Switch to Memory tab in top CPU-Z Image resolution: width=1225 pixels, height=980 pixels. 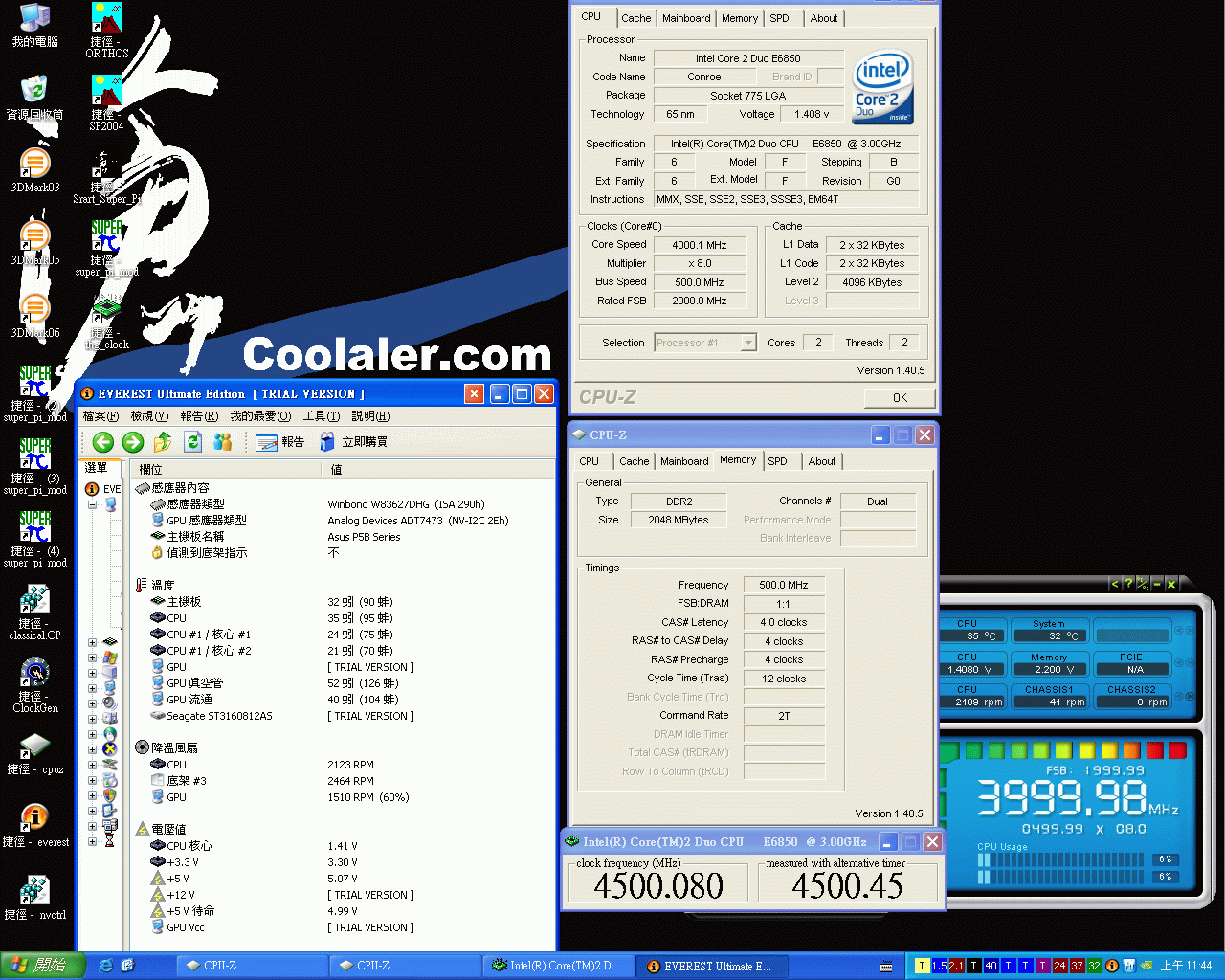coord(740,18)
